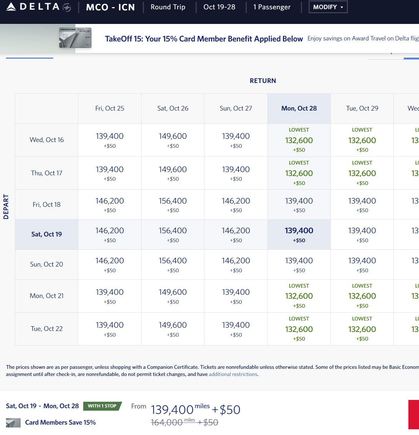Screen dimensions: 419x435
Task: Click the Sat, Oct 19 - Mon, Oct 28 summary
Action: 42,406
